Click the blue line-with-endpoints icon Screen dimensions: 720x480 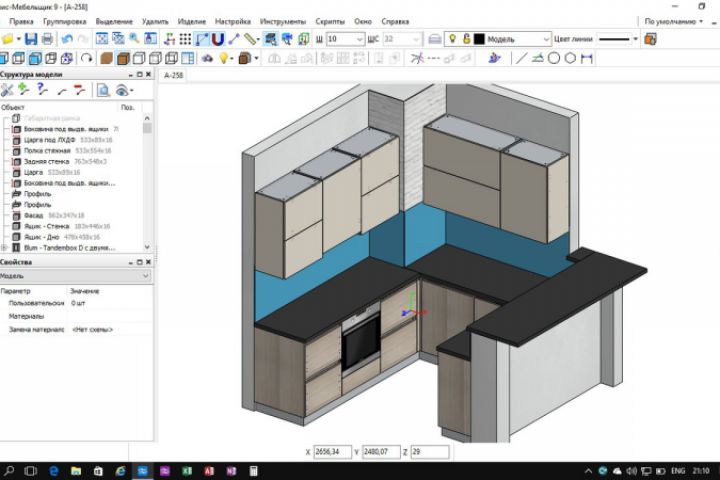[x=234, y=39]
